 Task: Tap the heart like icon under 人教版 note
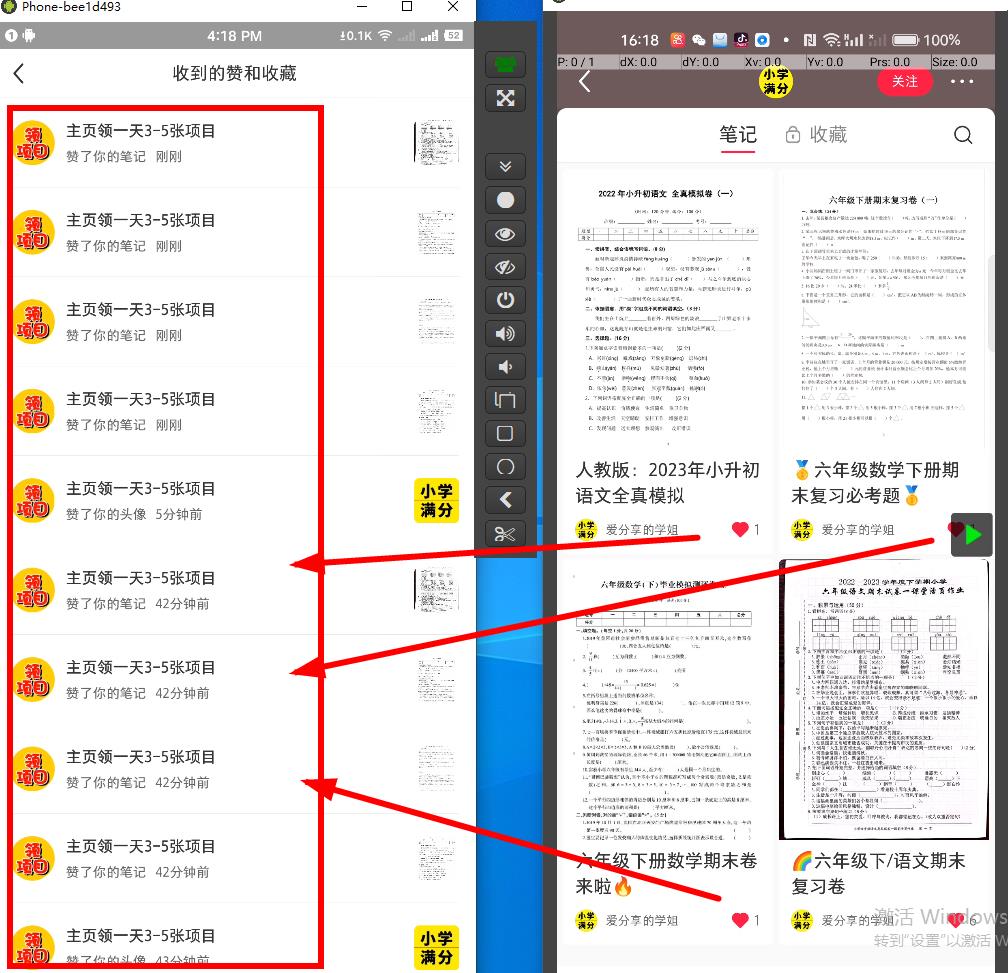point(739,529)
